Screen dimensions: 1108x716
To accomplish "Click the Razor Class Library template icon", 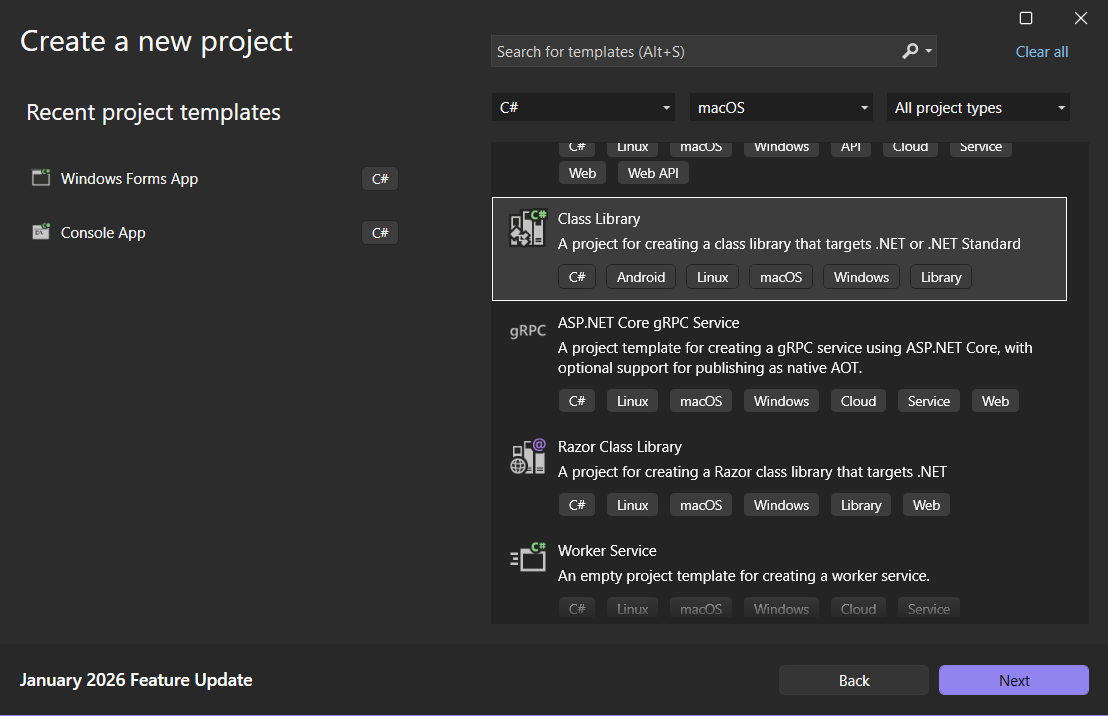I will (527, 456).
